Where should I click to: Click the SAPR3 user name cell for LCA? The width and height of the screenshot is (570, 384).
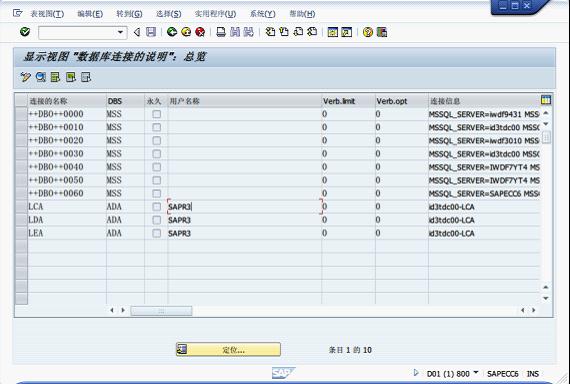click(244, 207)
